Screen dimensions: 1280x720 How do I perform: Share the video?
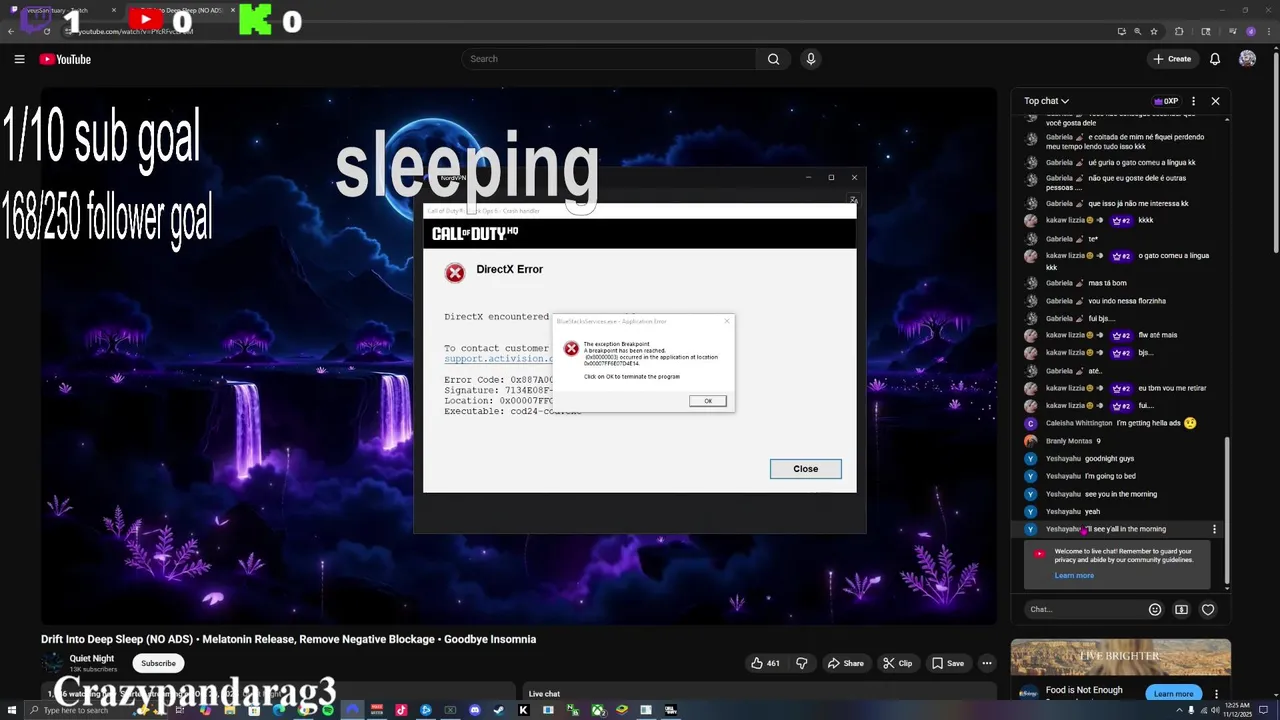(x=845, y=663)
